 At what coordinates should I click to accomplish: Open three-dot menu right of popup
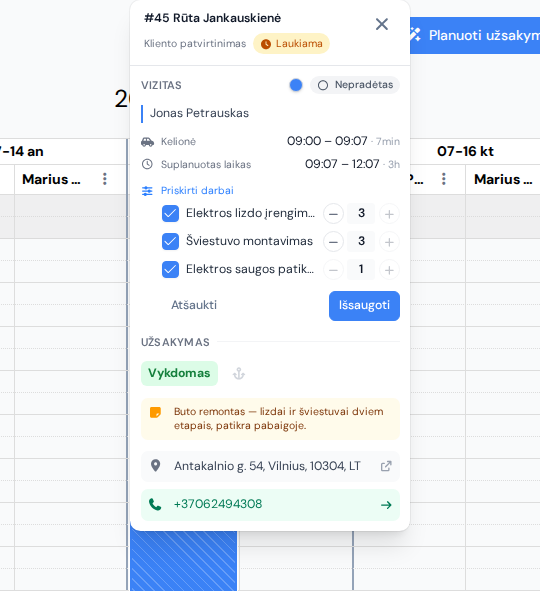[444, 179]
